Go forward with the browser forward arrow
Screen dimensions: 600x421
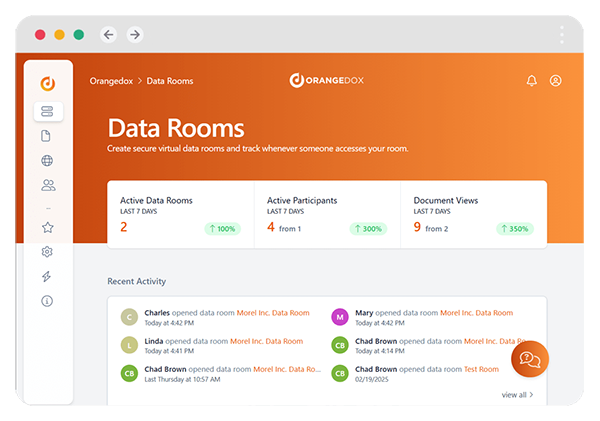tap(135, 35)
